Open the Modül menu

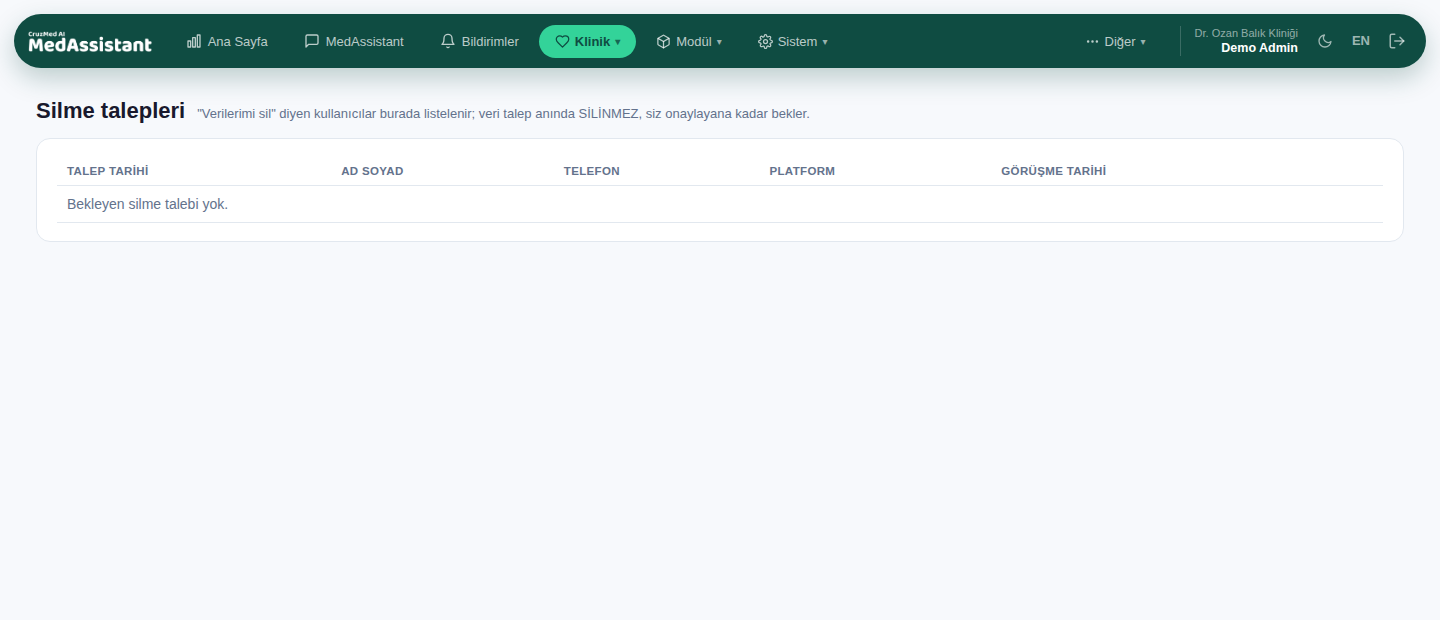(689, 41)
